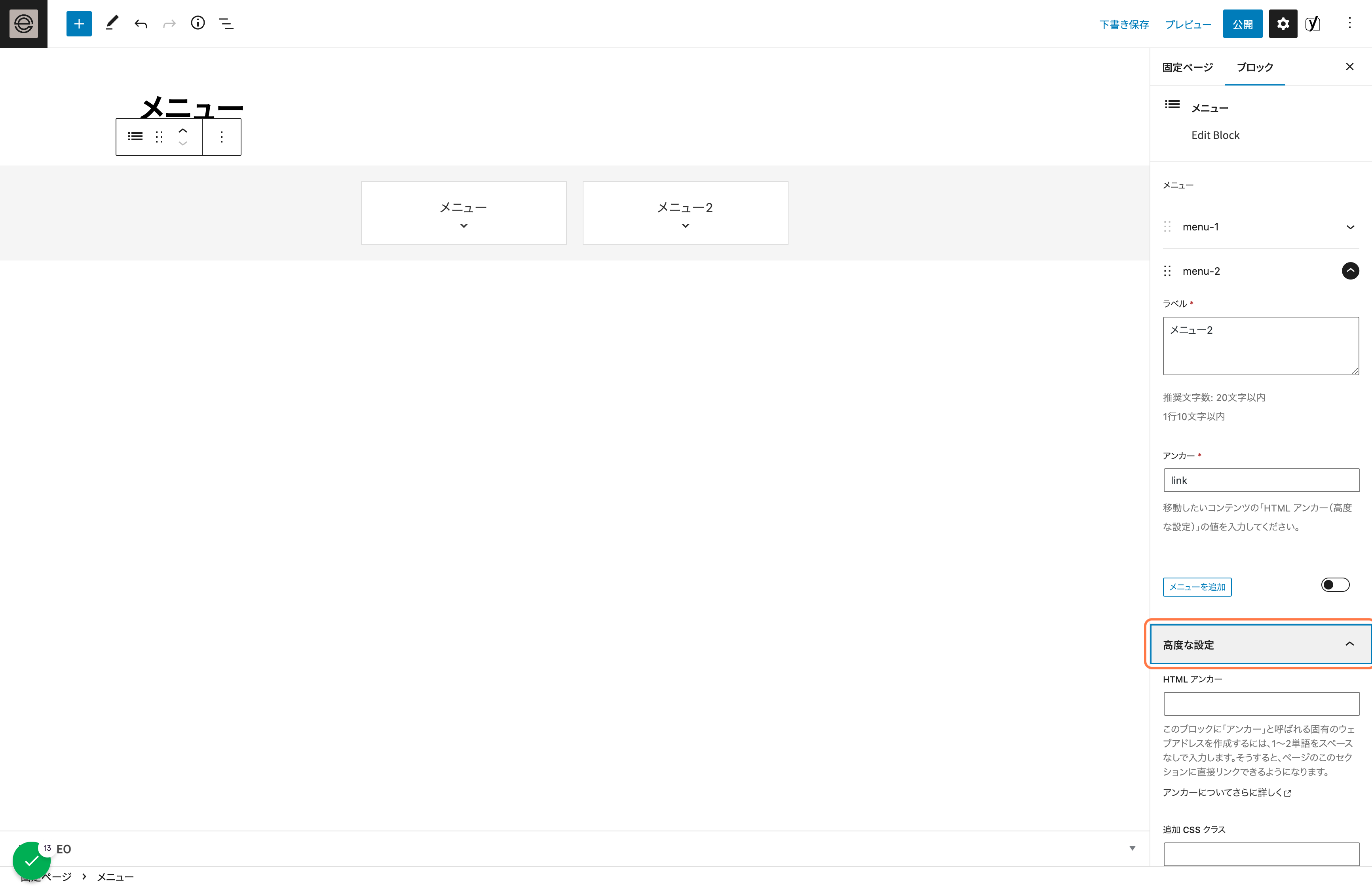Select the pencil Tools icon
1372x886 pixels.
pyautogui.click(x=112, y=24)
